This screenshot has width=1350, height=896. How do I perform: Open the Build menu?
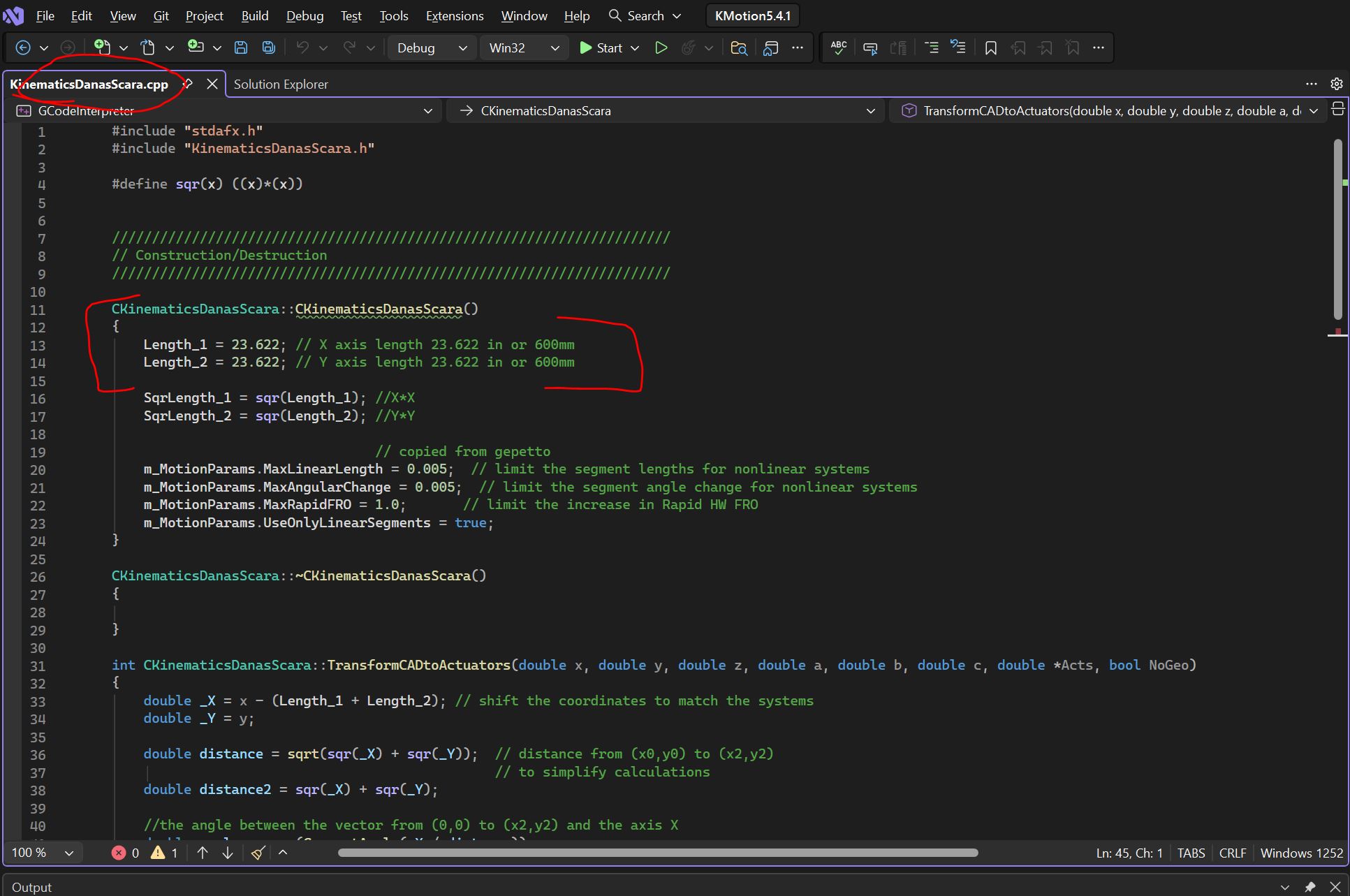254,15
